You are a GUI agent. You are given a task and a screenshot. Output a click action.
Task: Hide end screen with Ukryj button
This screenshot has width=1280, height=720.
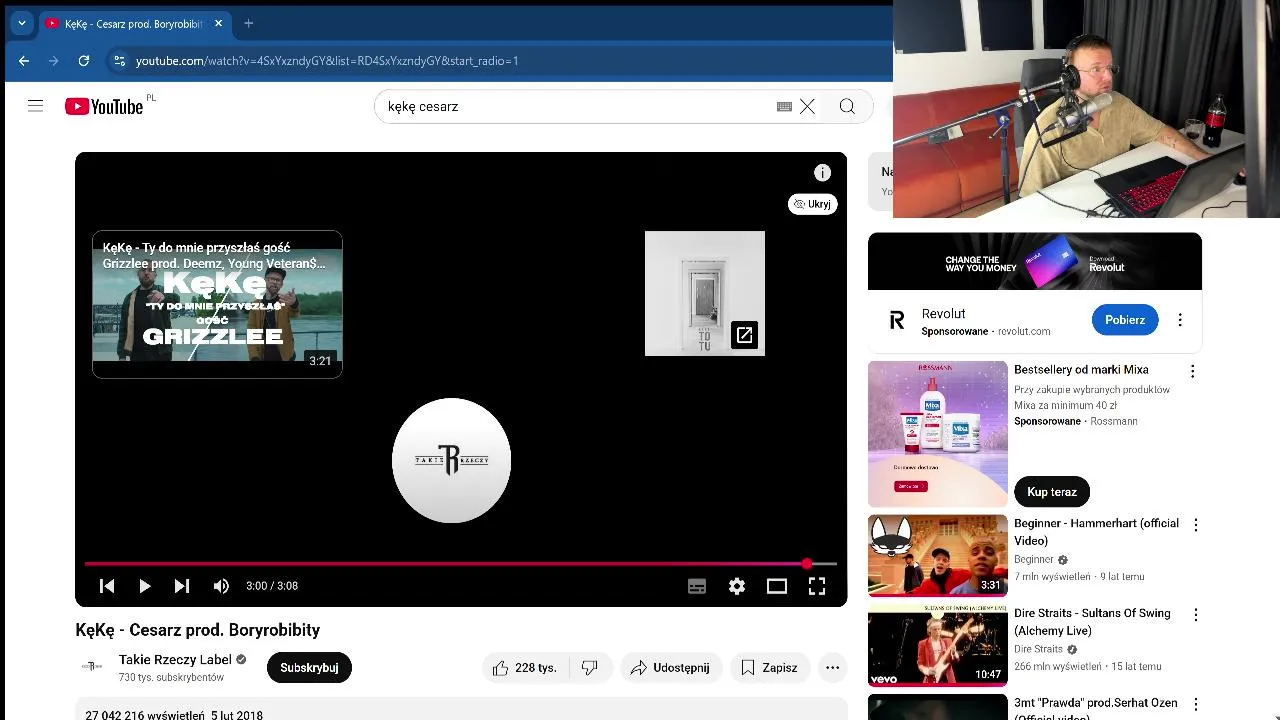point(812,203)
